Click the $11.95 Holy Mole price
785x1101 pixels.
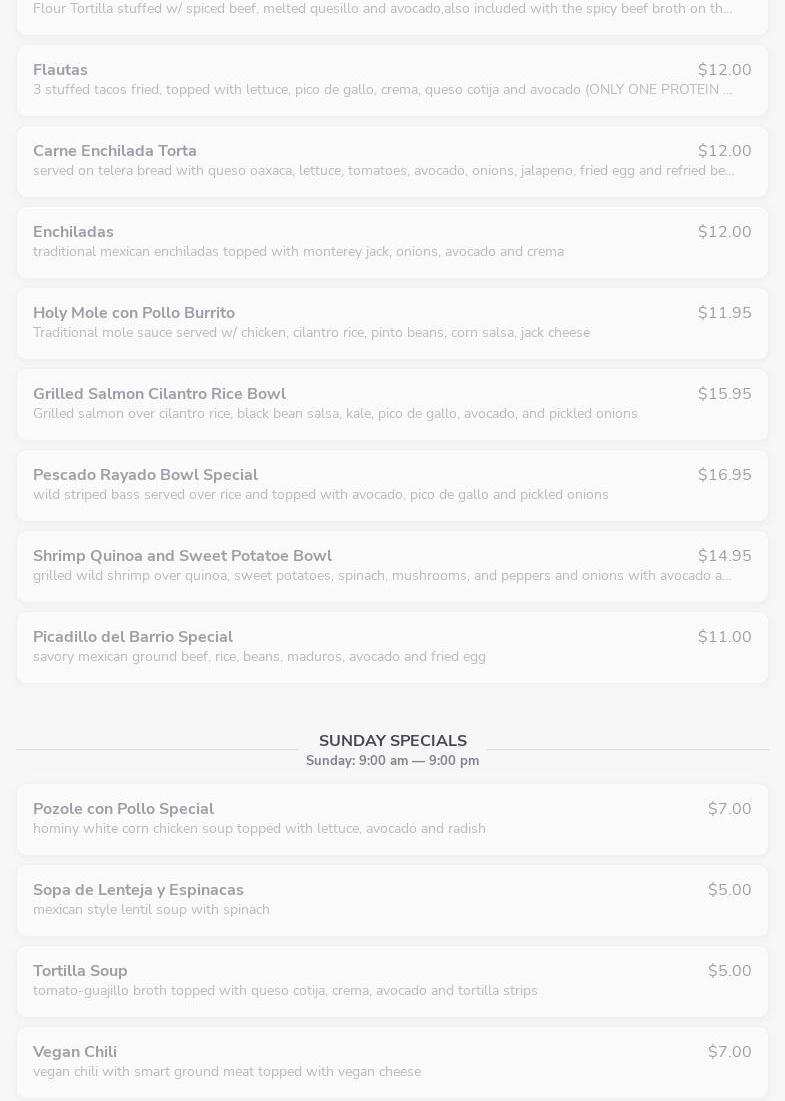point(724,313)
